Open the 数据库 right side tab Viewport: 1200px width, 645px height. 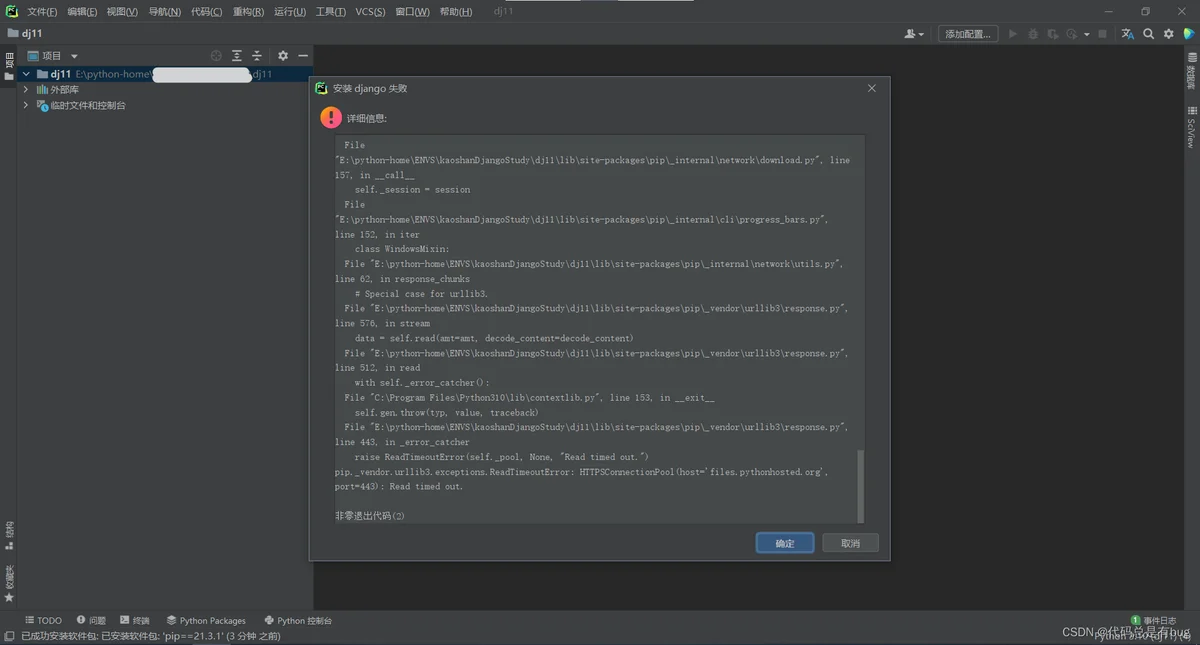(1191, 70)
